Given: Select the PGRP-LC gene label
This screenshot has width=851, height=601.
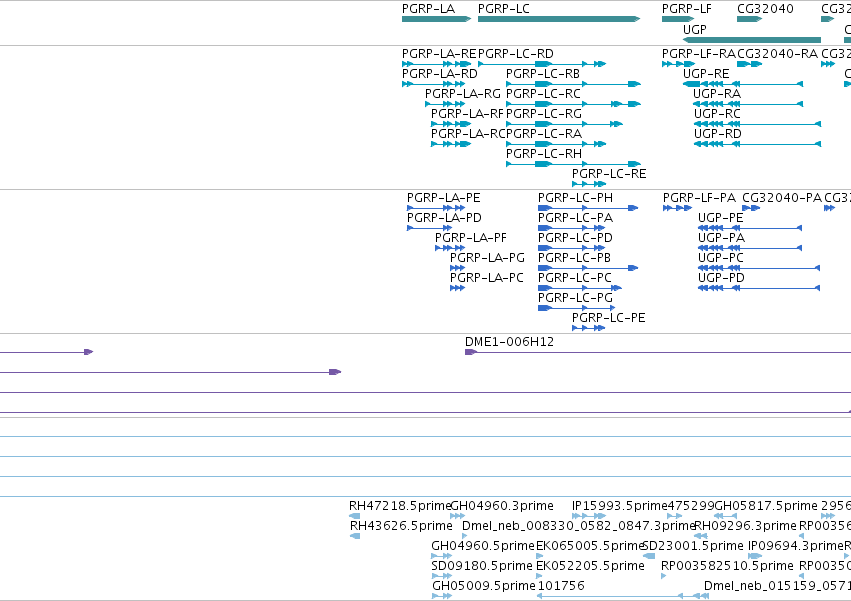Looking at the screenshot, I should click(x=504, y=9).
